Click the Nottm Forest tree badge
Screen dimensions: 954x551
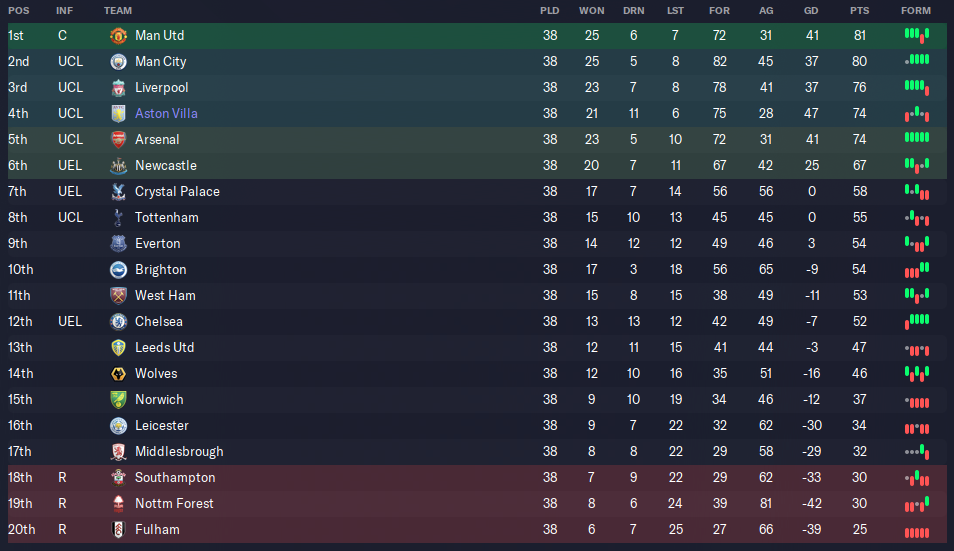(118, 504)
